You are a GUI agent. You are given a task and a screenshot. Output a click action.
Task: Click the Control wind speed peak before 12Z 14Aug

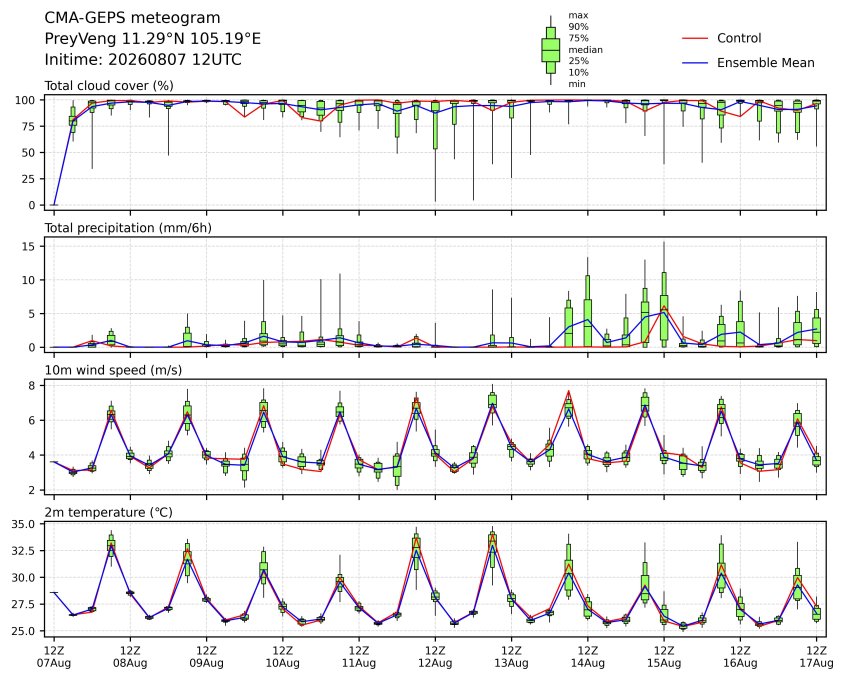tap(569, 391)
